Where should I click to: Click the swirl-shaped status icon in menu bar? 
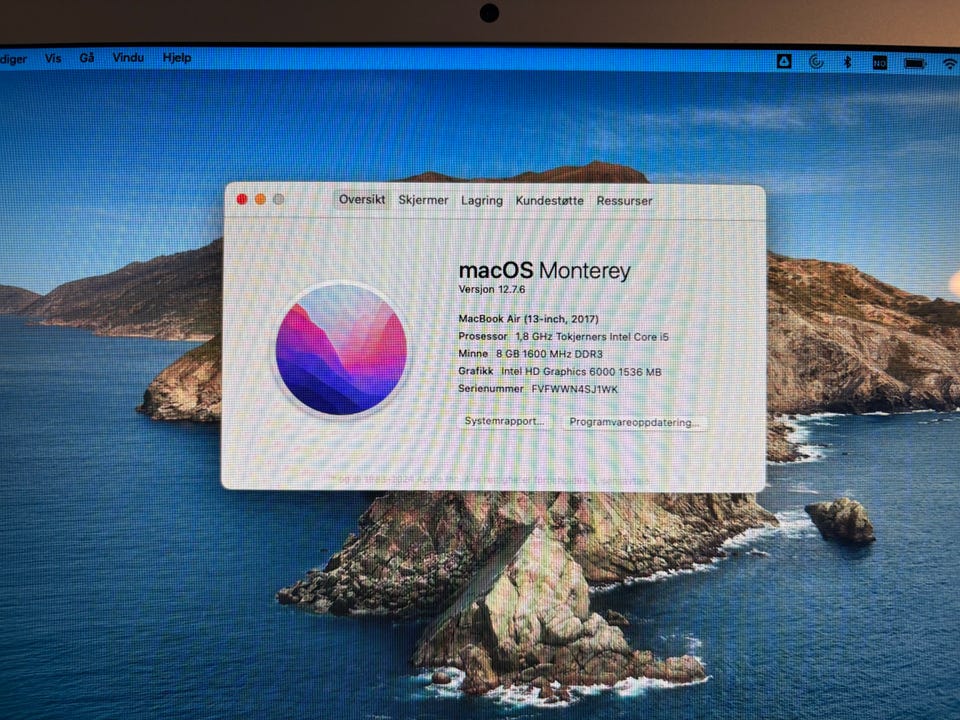(x=816, y=61)
